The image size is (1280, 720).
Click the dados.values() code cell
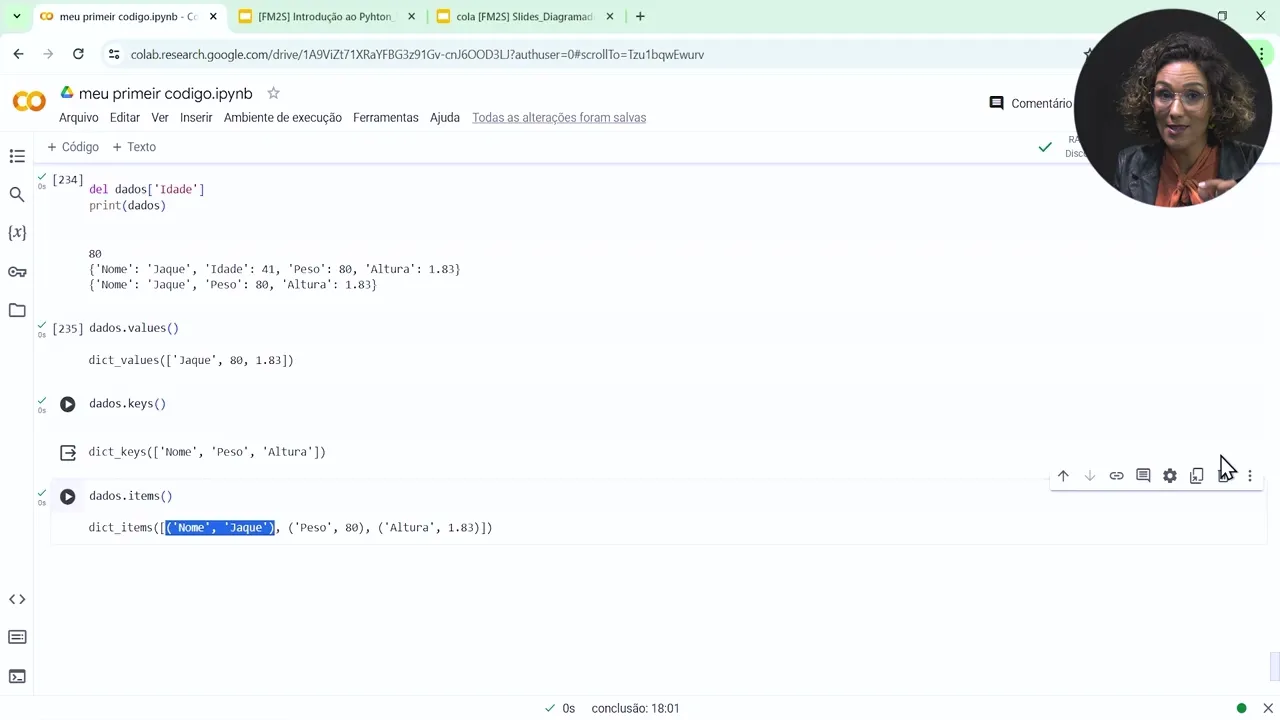click(134, 328)
